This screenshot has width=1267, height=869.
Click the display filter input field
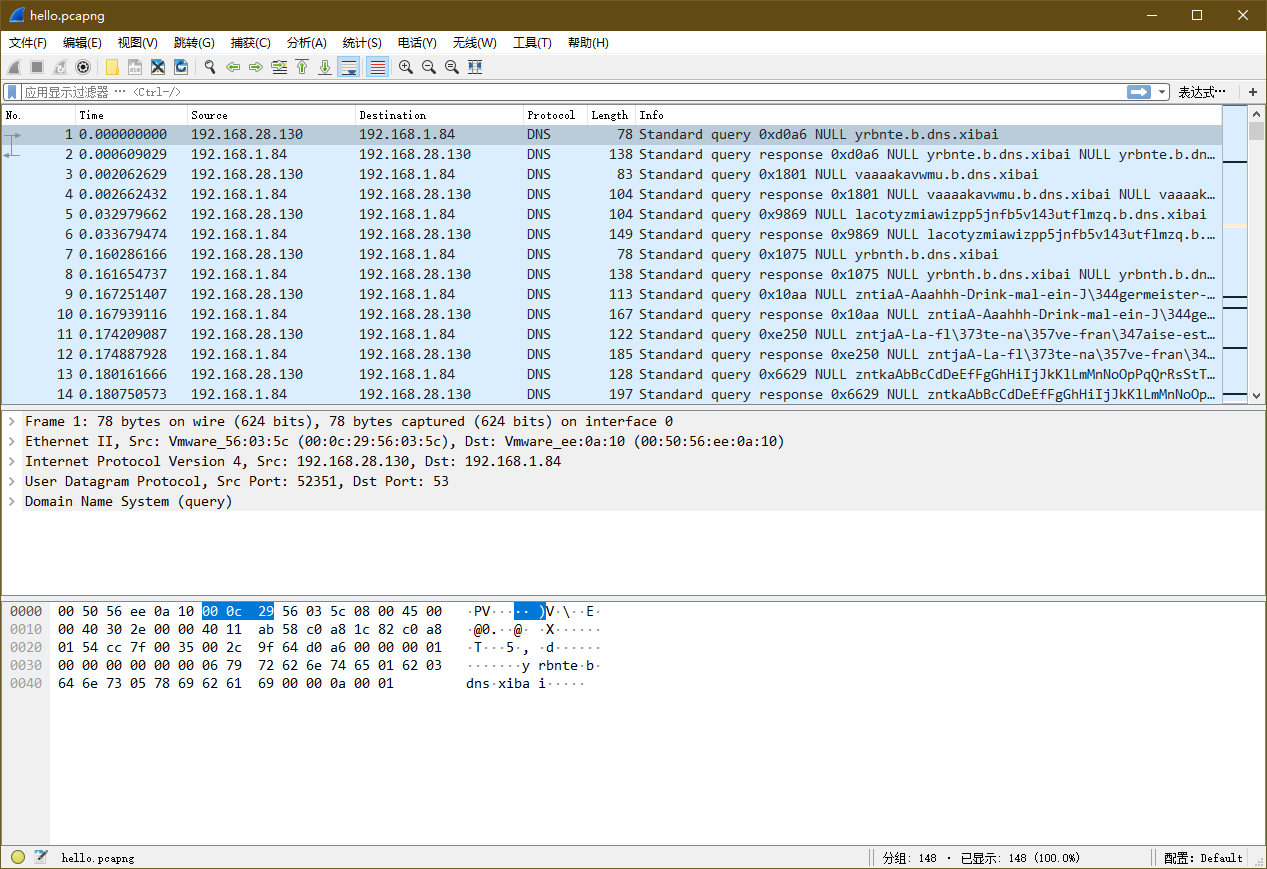574,92
